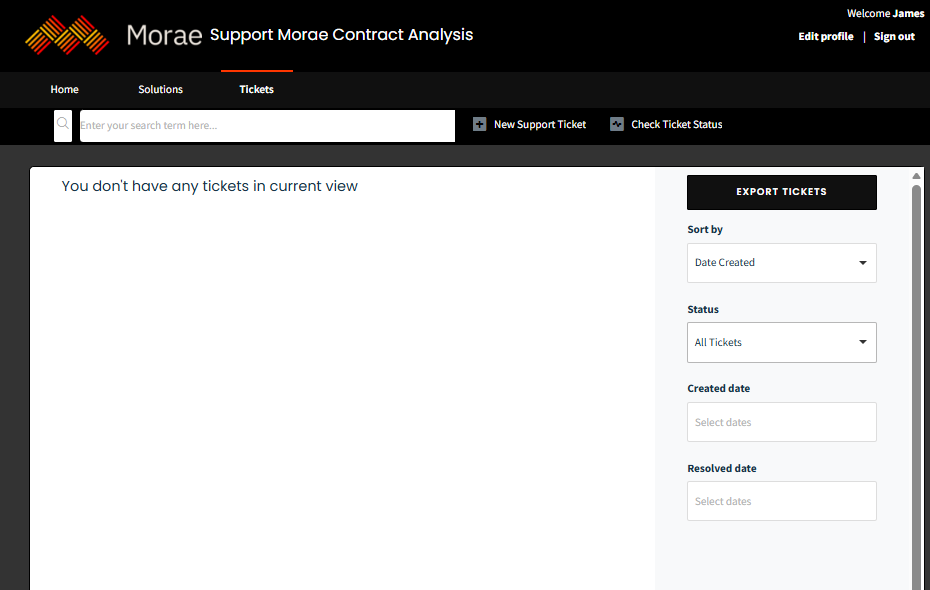Focus the search term input field

point(267,126)
